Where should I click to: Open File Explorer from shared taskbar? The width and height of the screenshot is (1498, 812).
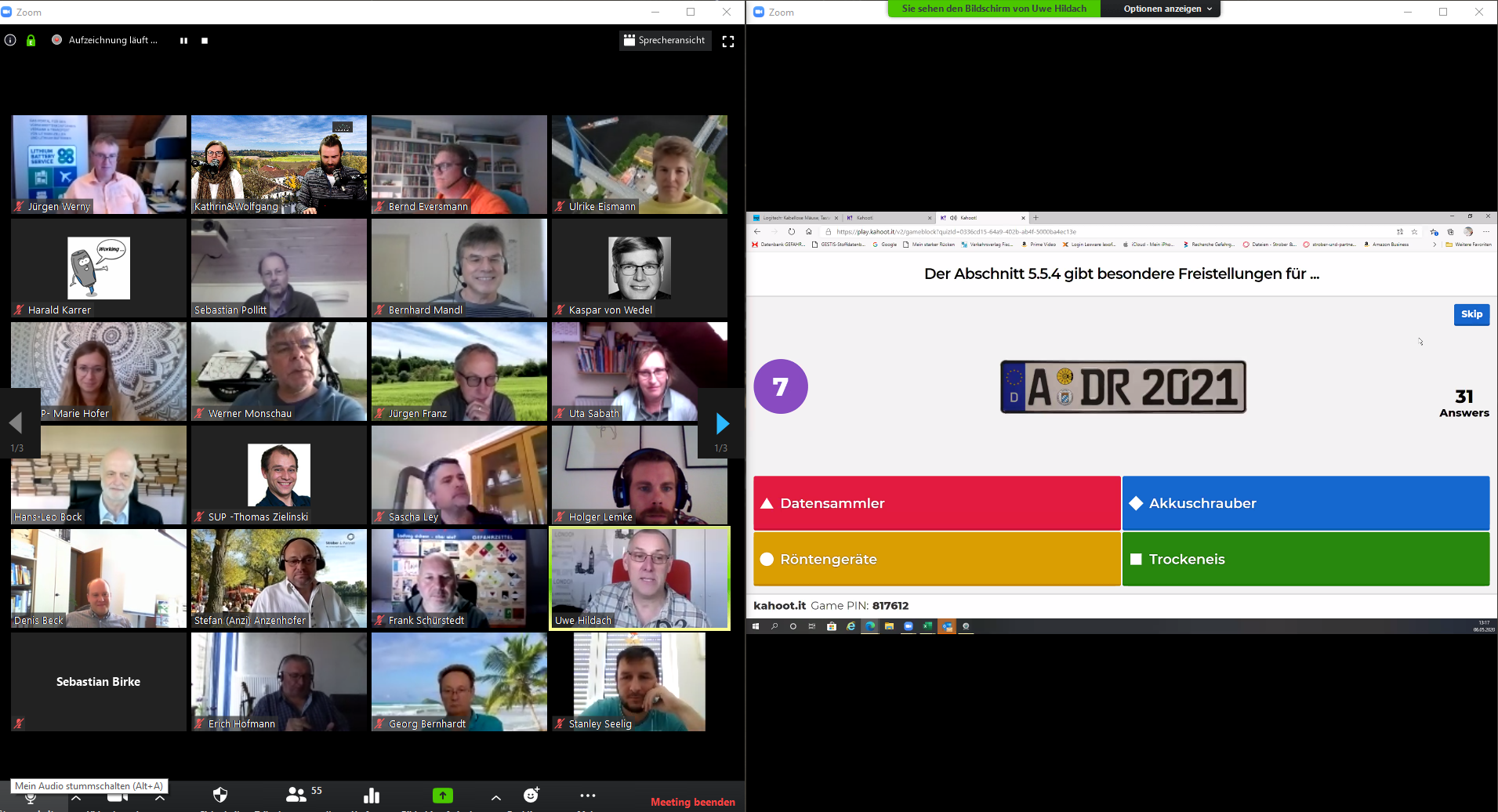coord(889,626)
